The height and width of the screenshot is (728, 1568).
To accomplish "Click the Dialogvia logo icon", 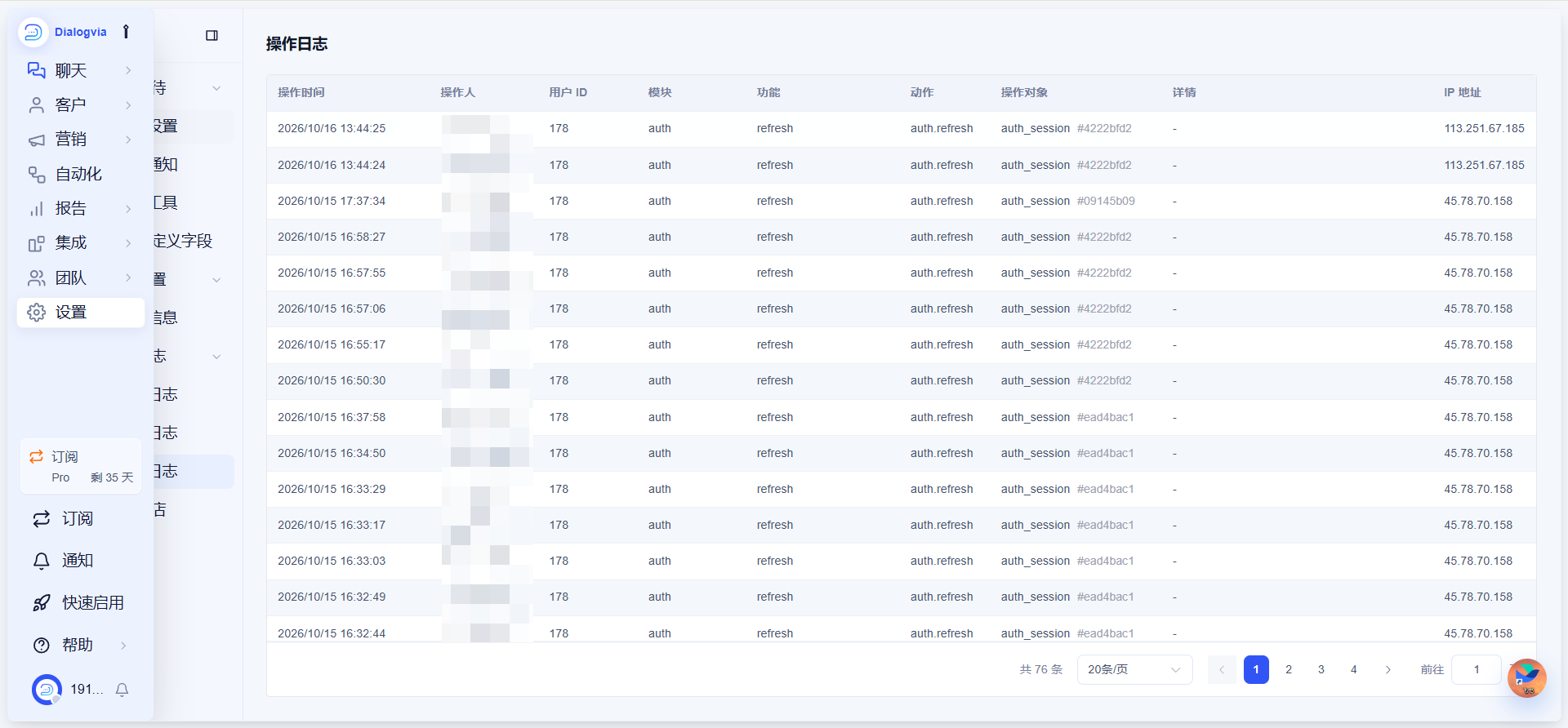I will tap(33, 32).
